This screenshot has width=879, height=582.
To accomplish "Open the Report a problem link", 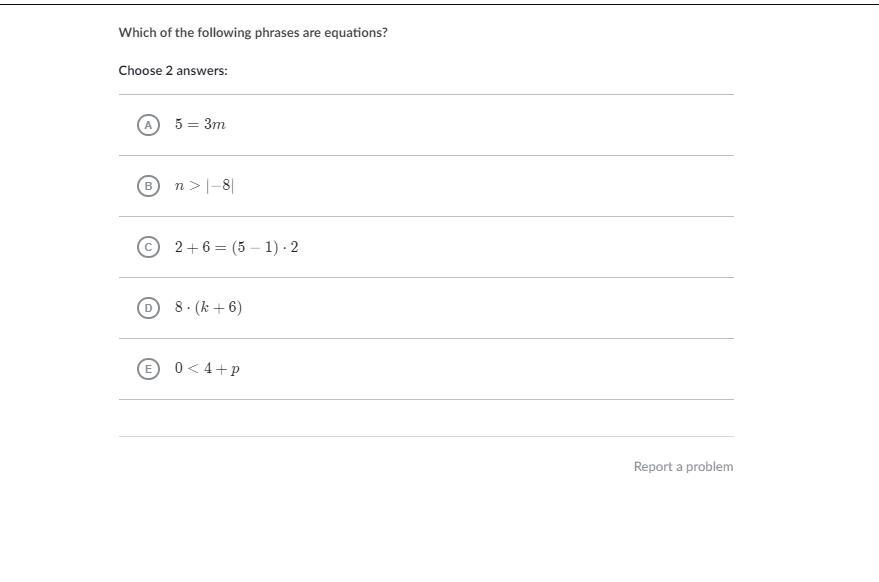I will tap(683, 467).
